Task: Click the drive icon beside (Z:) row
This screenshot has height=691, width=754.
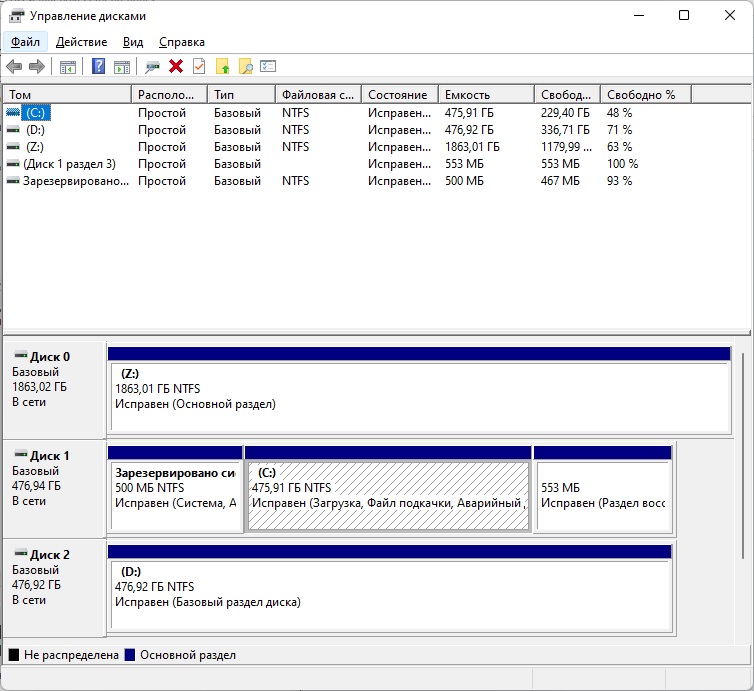Action: point(13,147)
